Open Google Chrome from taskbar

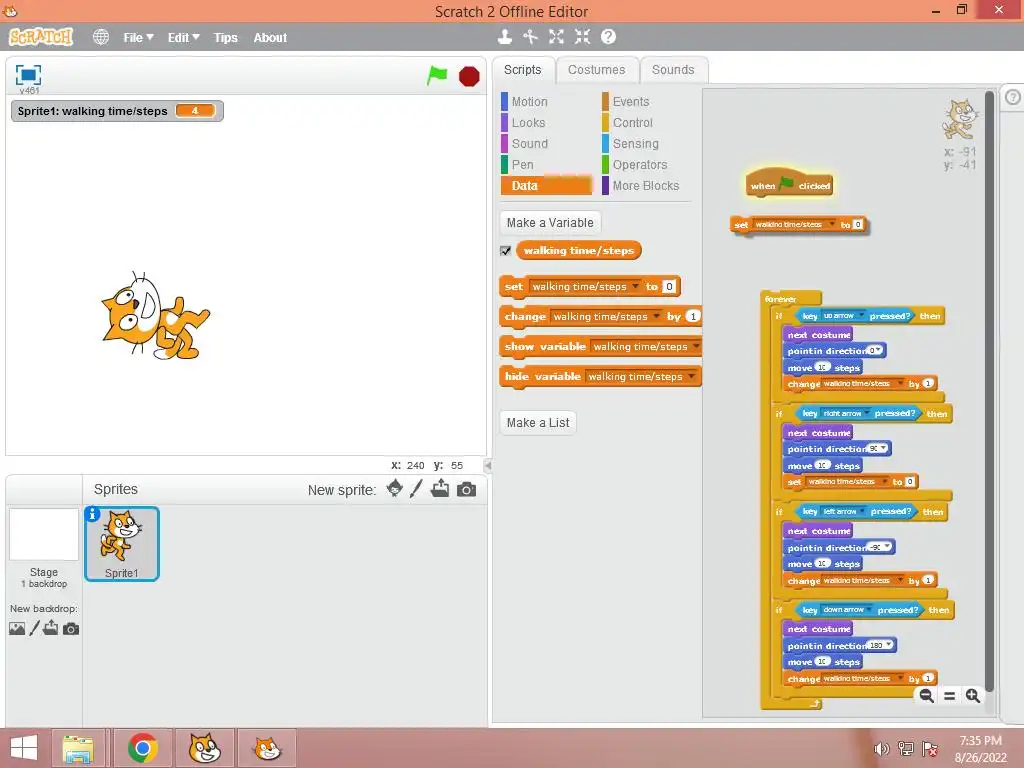pos(142,748)
